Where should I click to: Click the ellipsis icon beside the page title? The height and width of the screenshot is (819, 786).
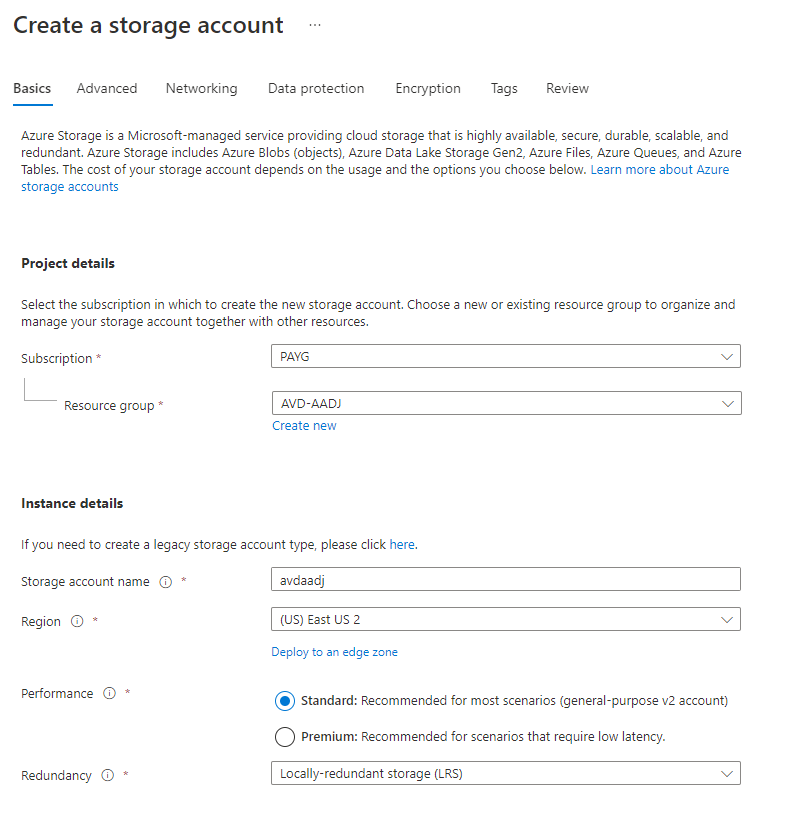315,26
